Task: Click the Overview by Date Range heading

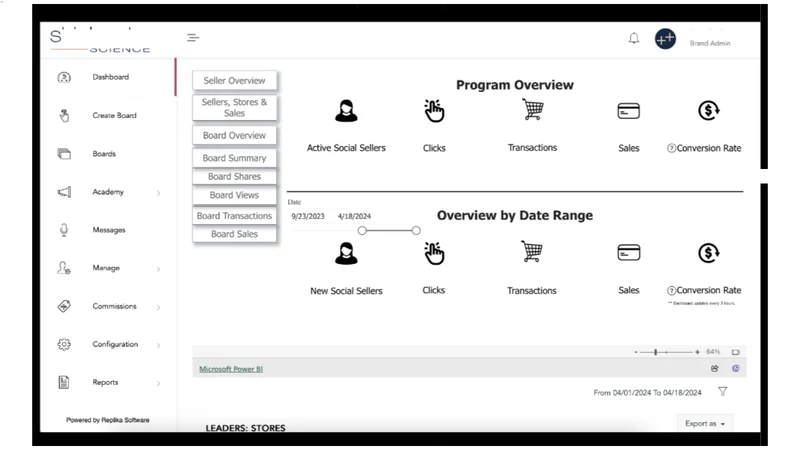Action: click(x=515, y=215)
